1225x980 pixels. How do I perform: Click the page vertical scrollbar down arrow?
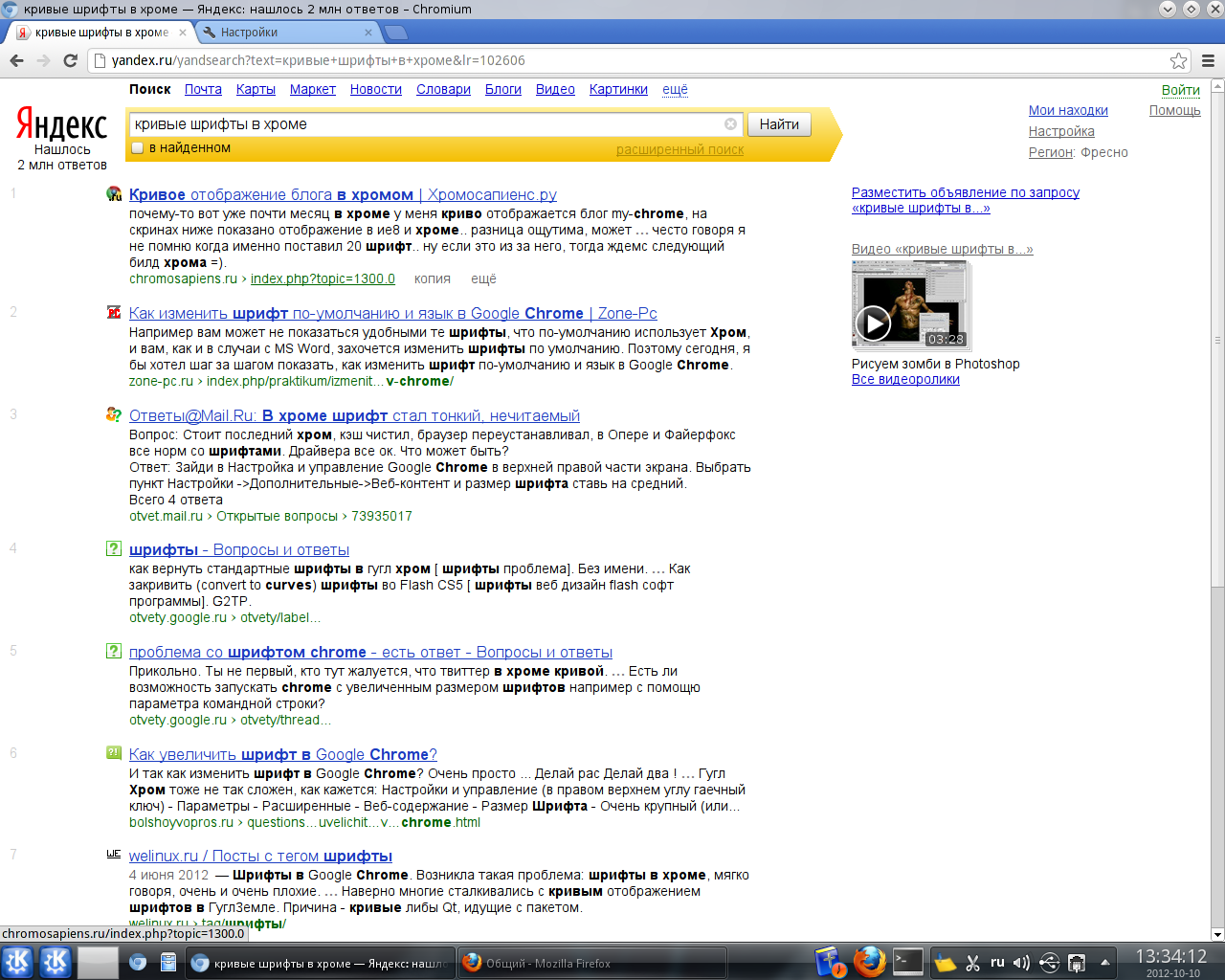tap(1217, 934)
